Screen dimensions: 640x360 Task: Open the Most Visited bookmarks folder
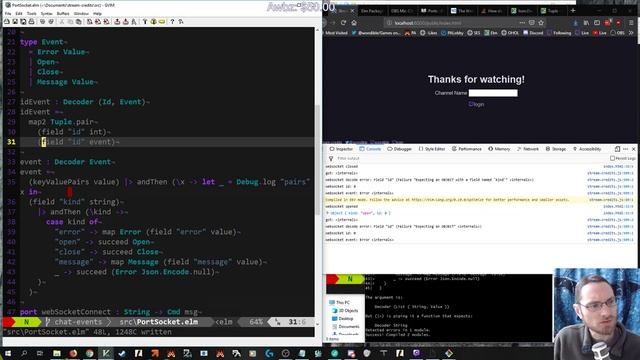337,33
